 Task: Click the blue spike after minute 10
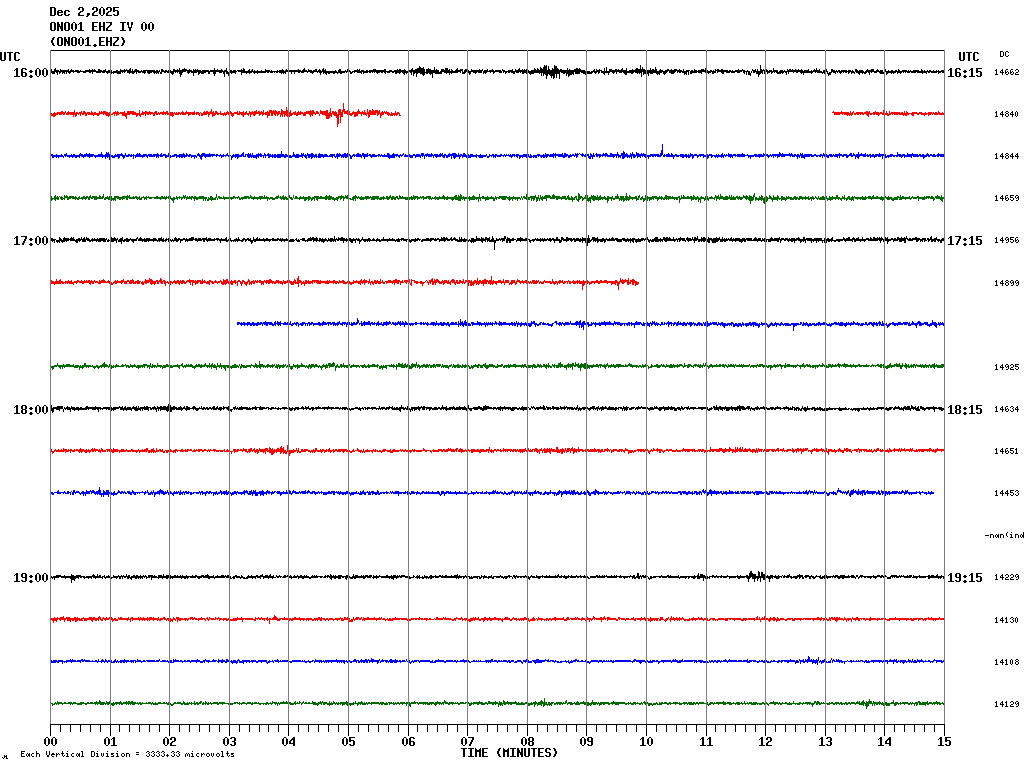(x=662, y=149)
